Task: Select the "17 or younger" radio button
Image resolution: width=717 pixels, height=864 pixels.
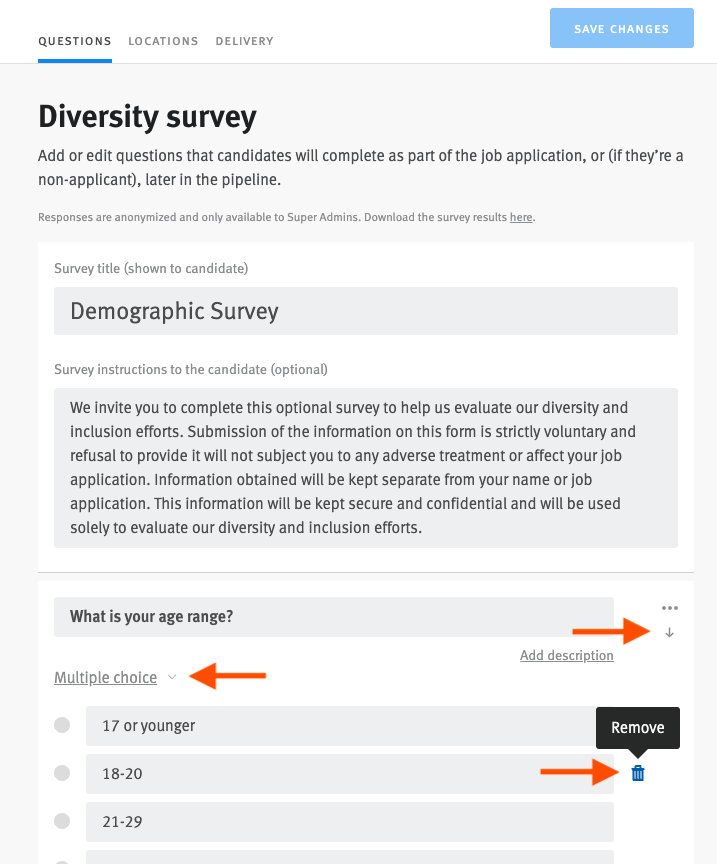Action: (x=62, y=725)
